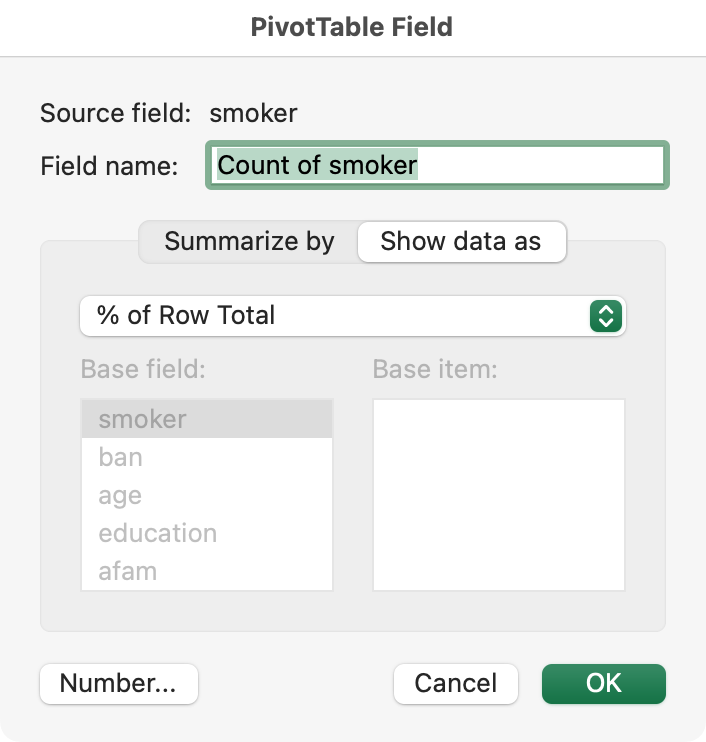The height and width of the screenshot is (742, 706).
Task: Select education in Base field list
Action: pos(207,533)
